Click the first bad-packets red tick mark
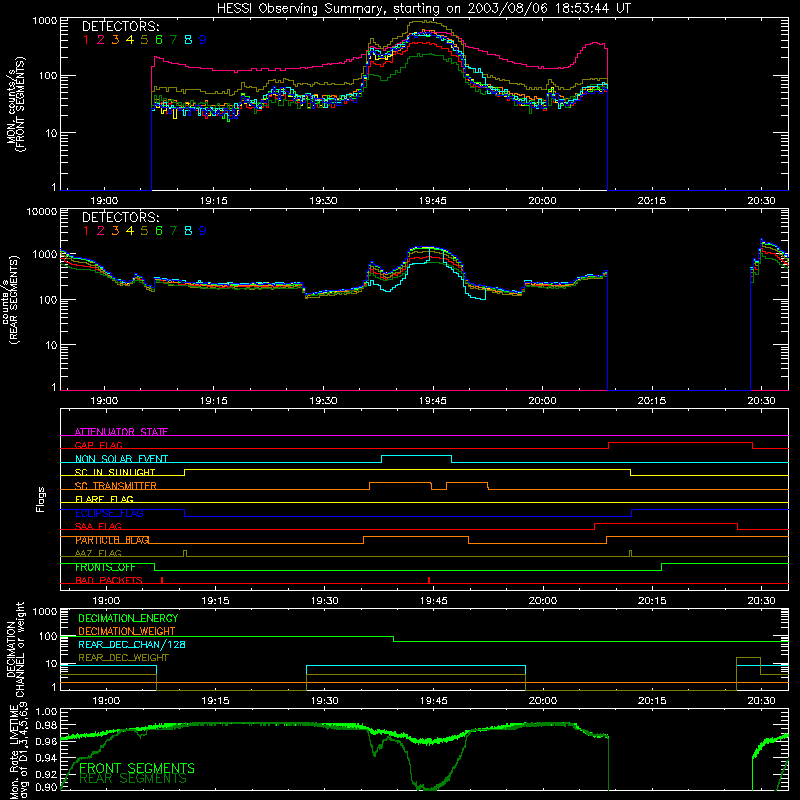 [x=162, y=580]
